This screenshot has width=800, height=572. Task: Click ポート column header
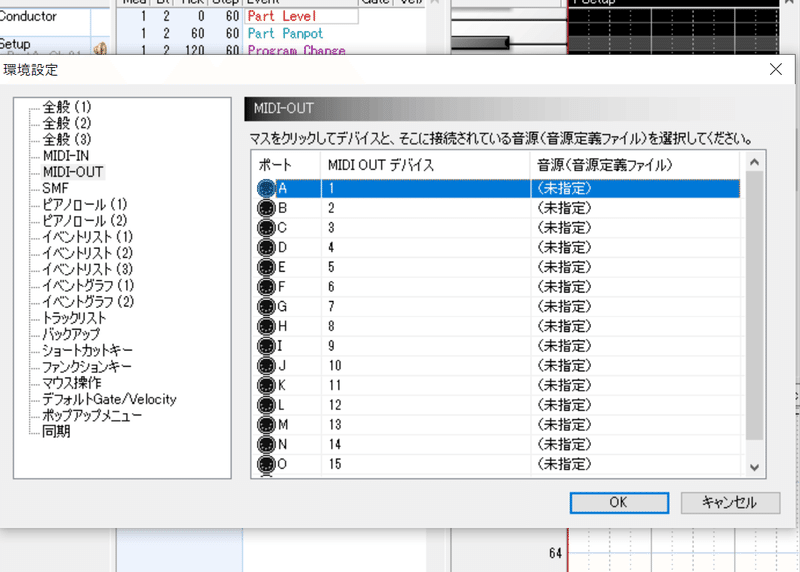(x=286, y=165)
